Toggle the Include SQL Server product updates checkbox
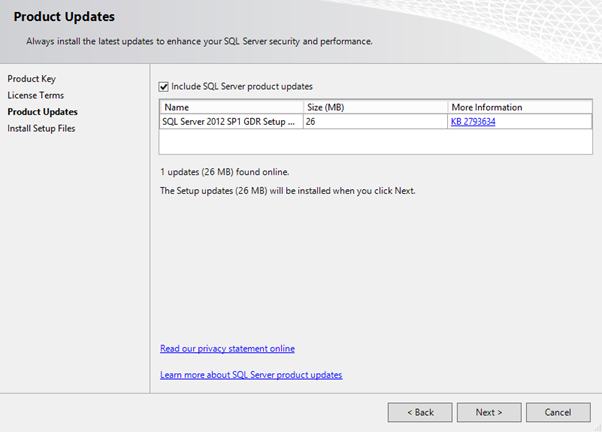This screenshot has height=432, width=602. point(164,87)
